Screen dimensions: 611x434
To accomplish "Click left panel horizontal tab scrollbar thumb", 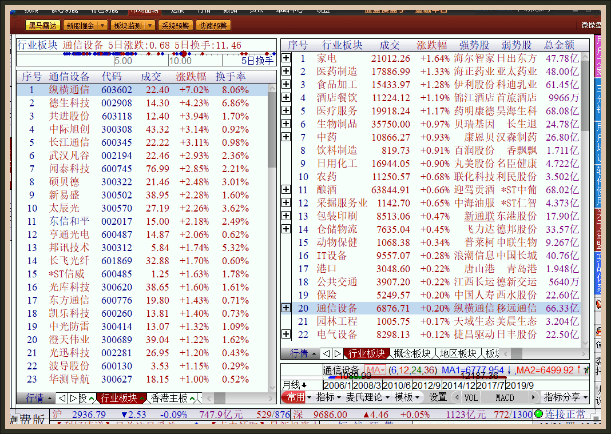I will point(220,398).
